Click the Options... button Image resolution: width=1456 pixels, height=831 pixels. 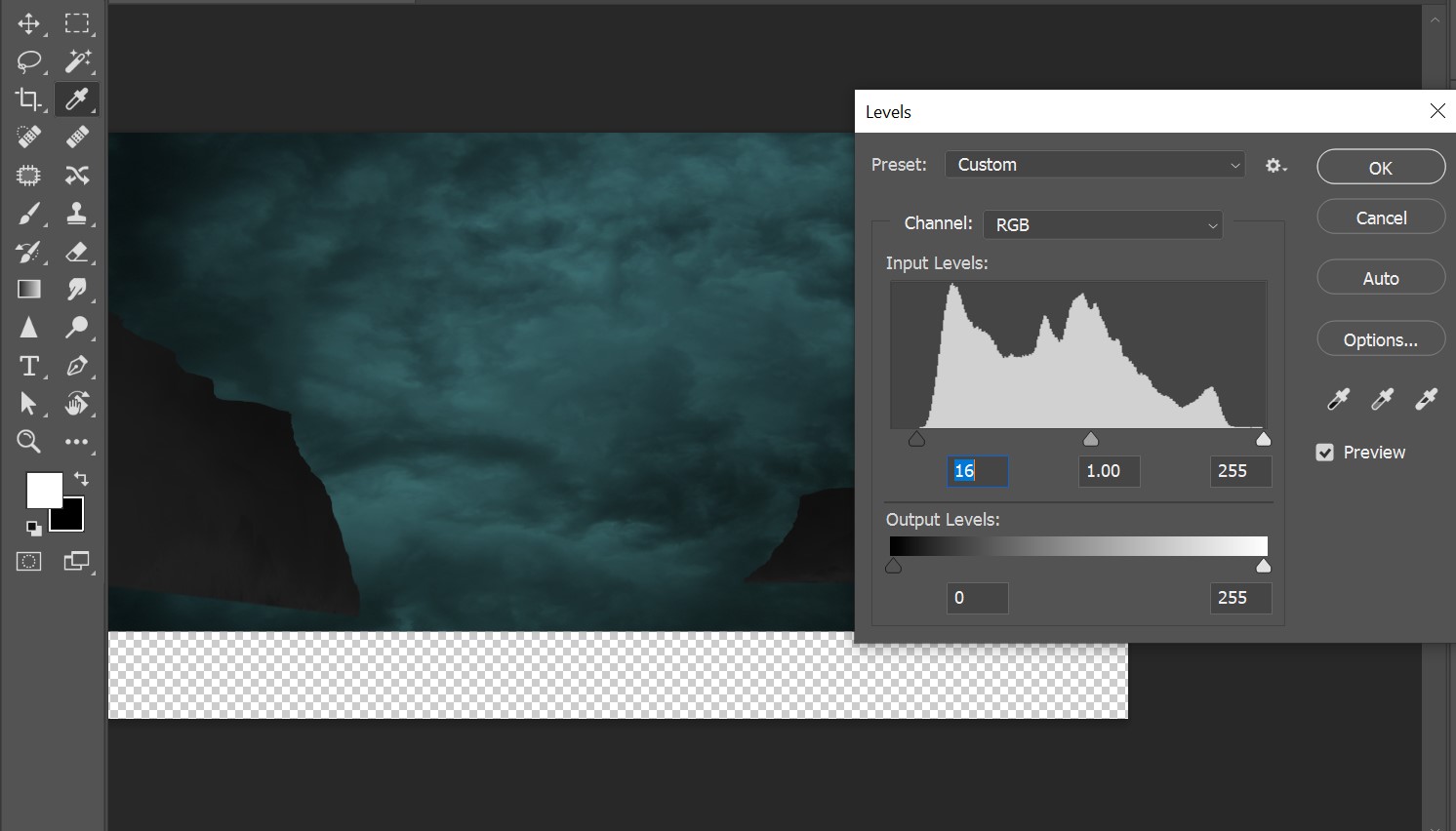pos(1381,339)
